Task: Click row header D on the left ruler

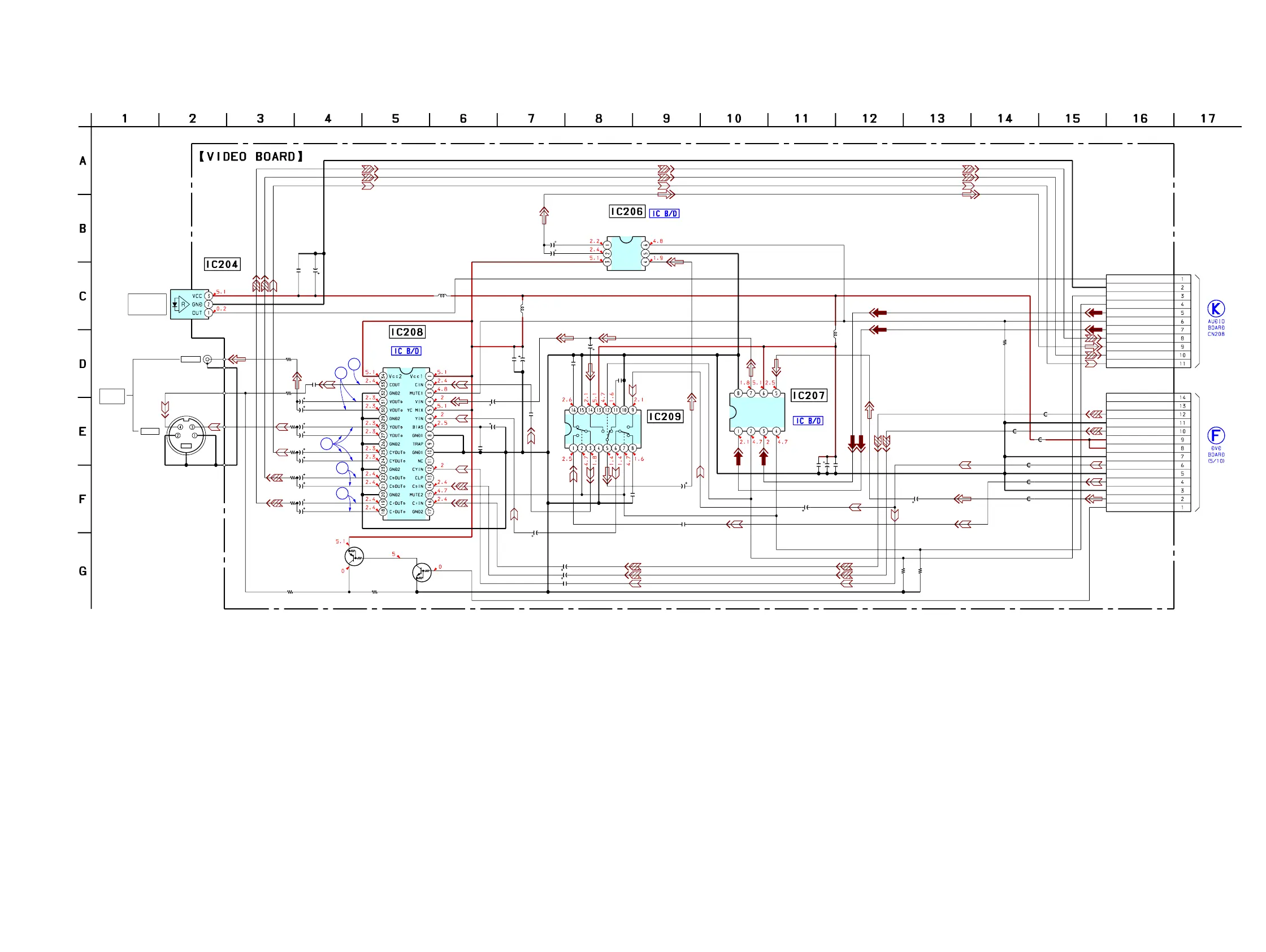Action: pos(83,364)
